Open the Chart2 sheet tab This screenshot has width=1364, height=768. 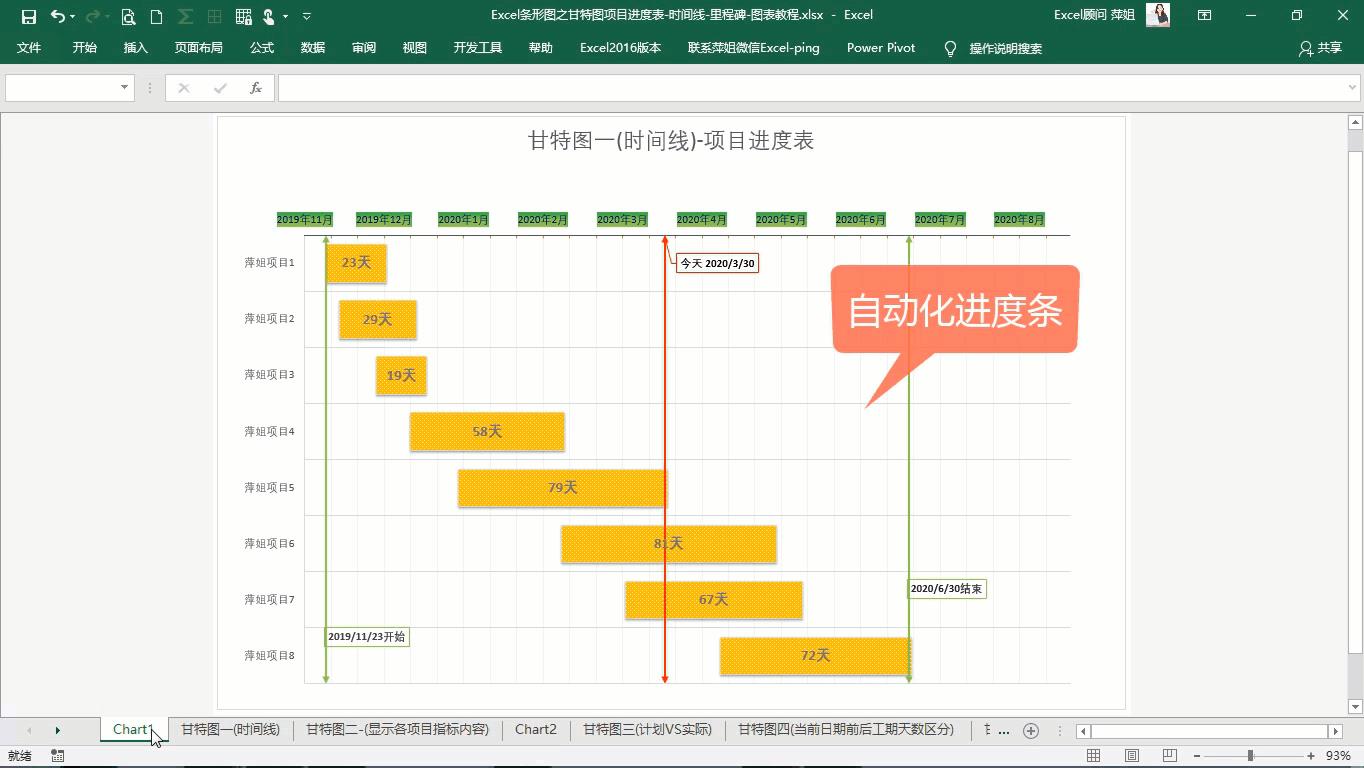tap(536, 729)
